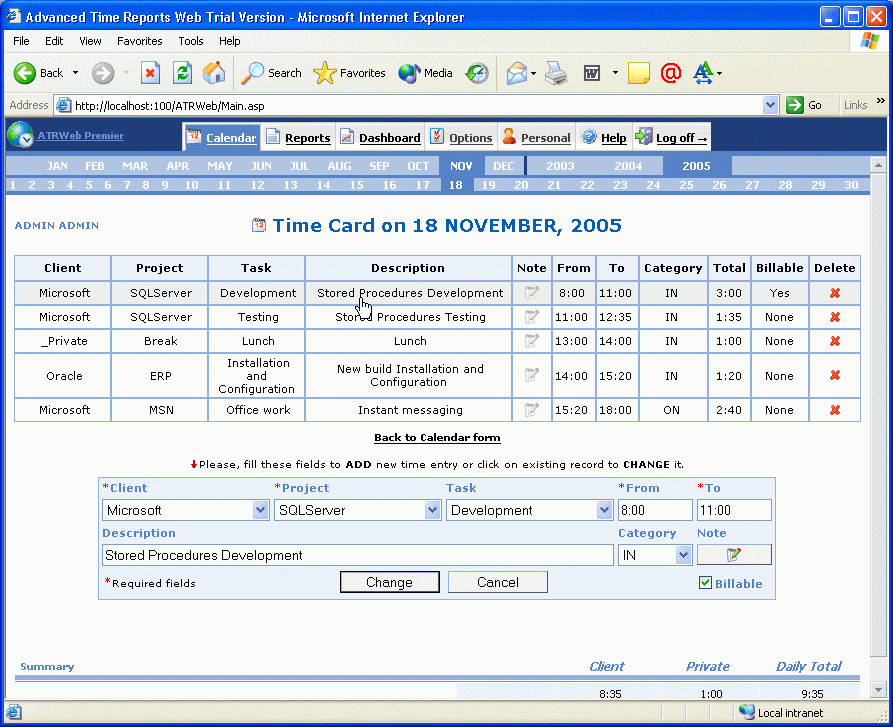Stop page loading with red X icon
893x727 pixels.
coord(150,73)
